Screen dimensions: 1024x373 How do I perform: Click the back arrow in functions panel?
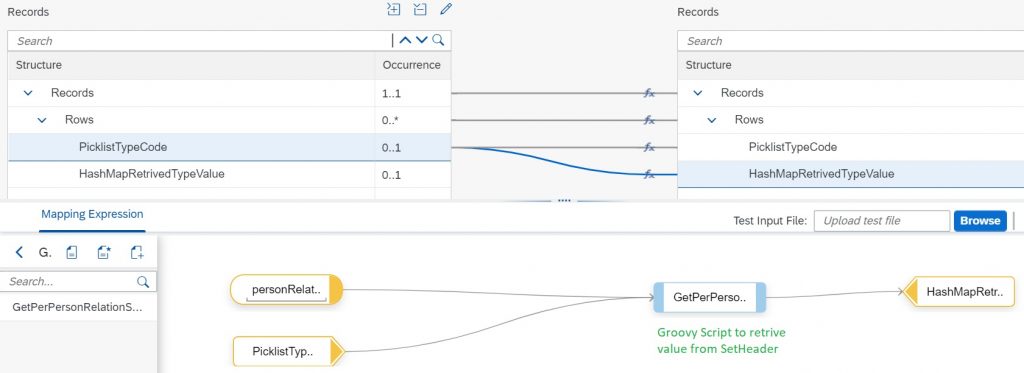pyautogui.click(x=19, y=252)
